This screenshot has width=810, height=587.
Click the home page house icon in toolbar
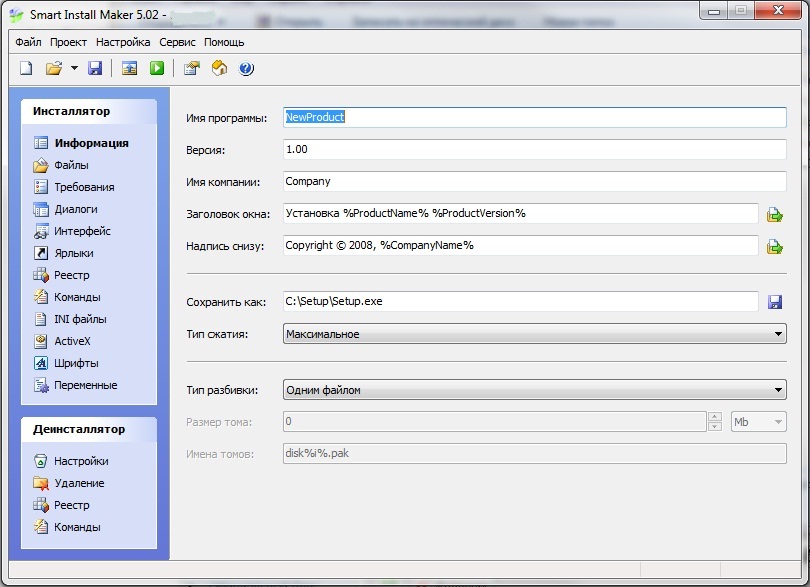[x=219, y=68]
